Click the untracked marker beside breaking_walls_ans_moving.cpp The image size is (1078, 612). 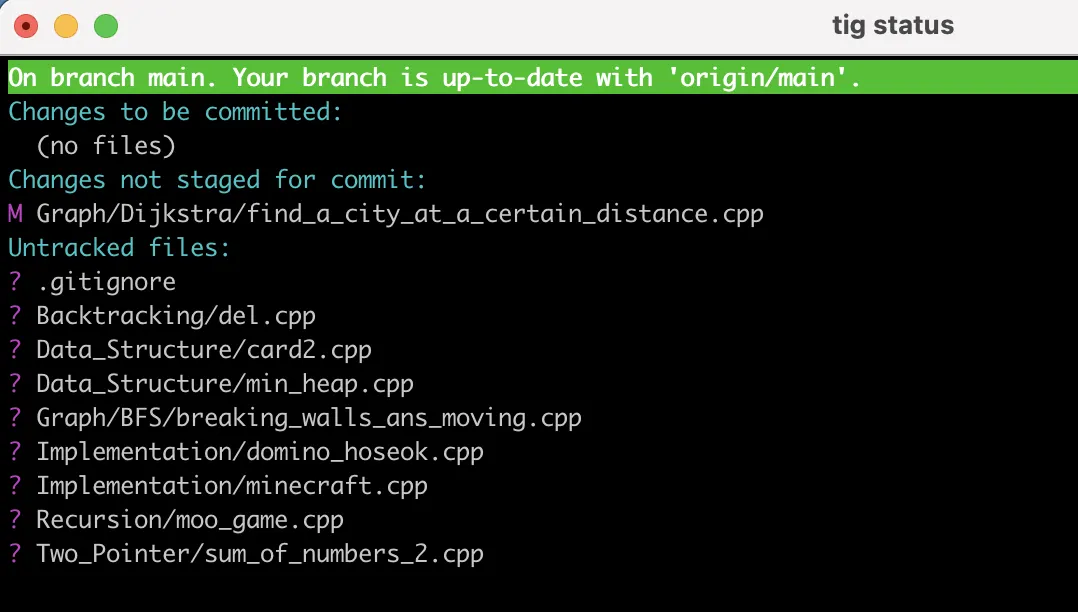pos(15,417)
